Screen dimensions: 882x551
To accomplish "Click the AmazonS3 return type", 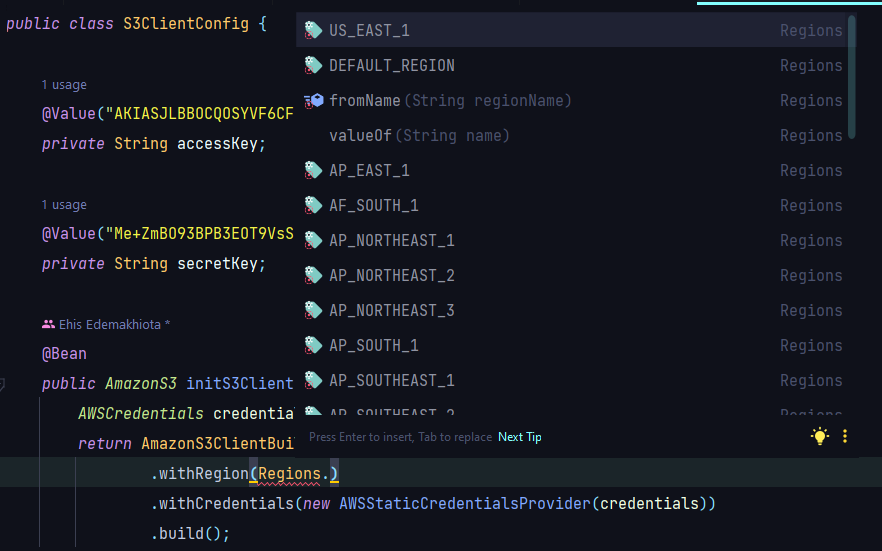I will [141, 383].
